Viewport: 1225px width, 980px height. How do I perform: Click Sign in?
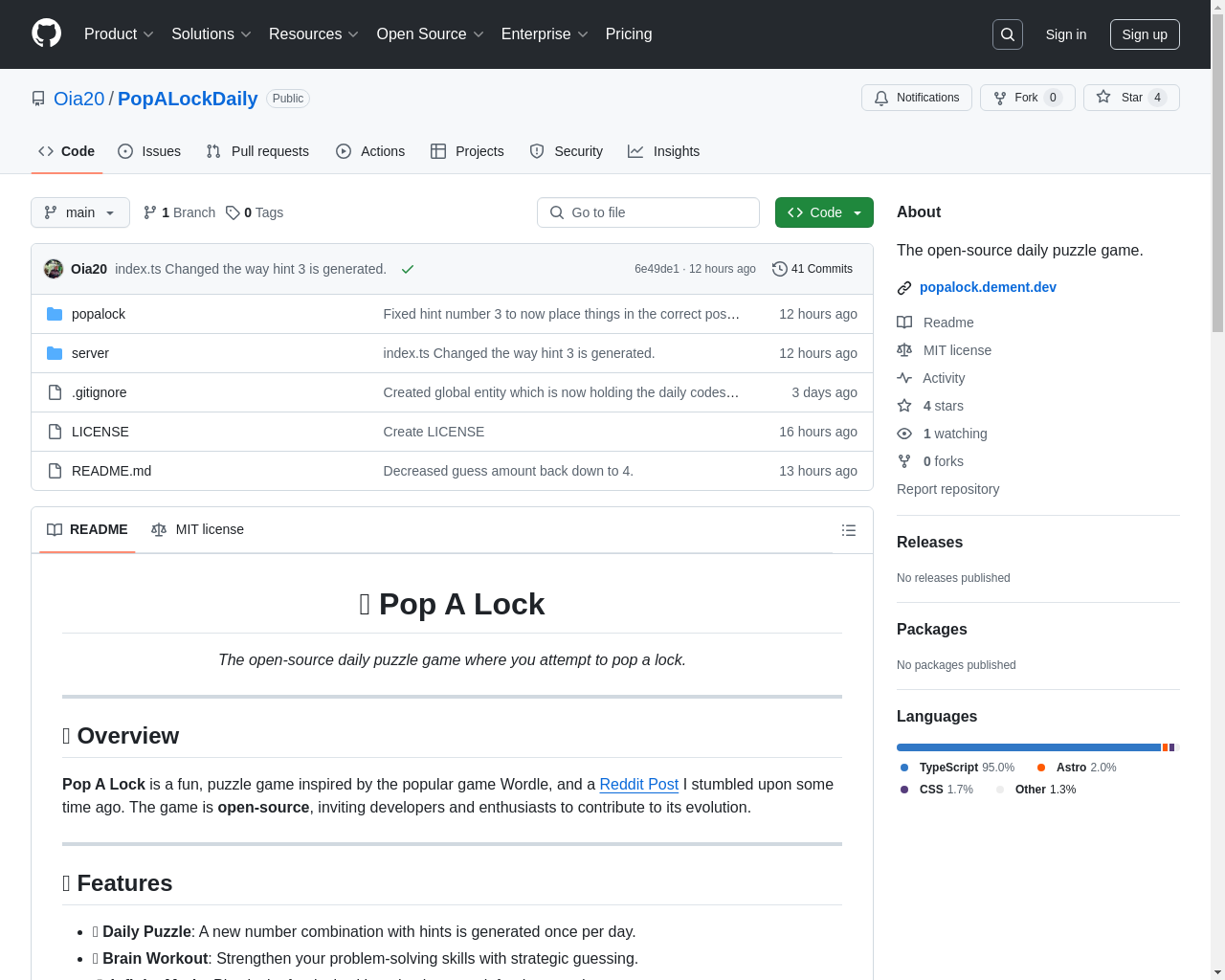[1066, 34]
